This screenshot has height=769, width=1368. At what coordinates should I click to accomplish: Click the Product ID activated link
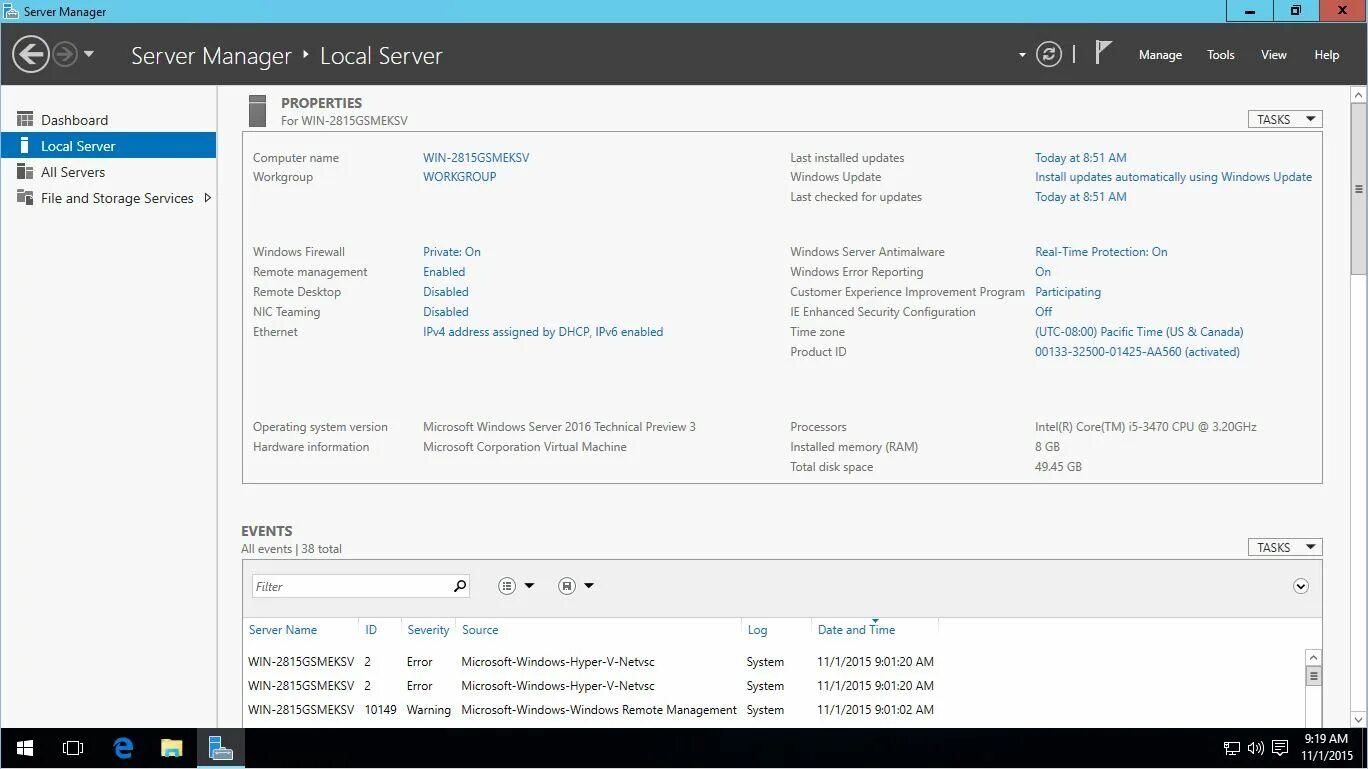pos(1137,351)
